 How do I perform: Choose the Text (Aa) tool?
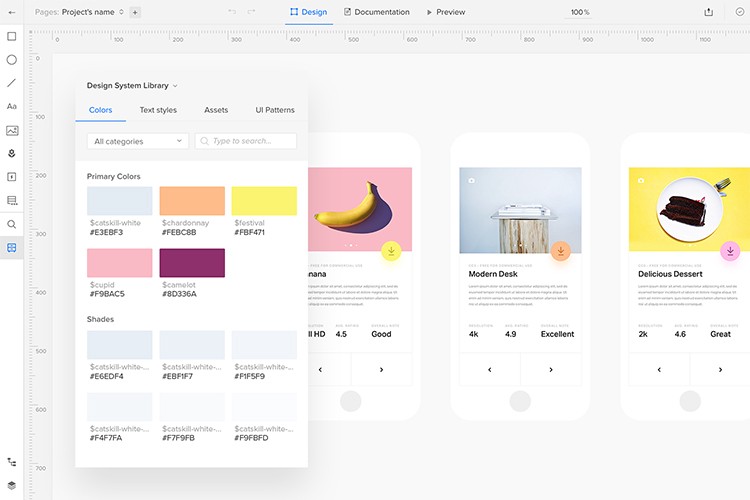(x=12, y=106)
